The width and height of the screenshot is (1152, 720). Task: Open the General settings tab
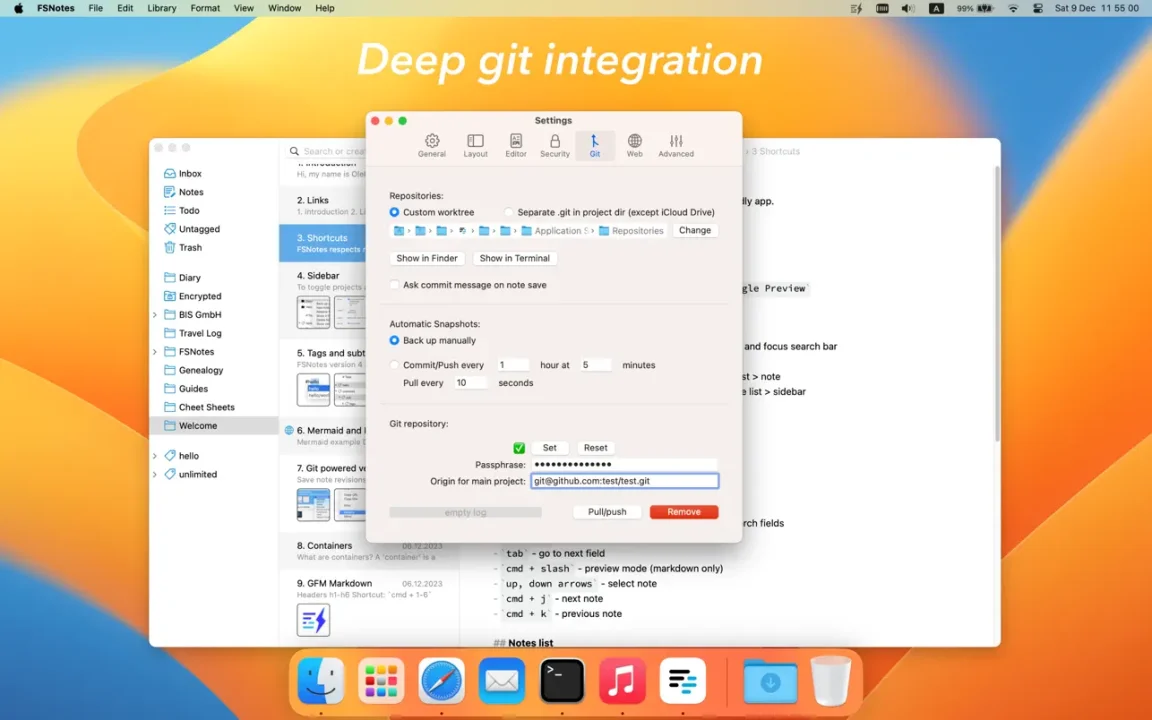432,145
